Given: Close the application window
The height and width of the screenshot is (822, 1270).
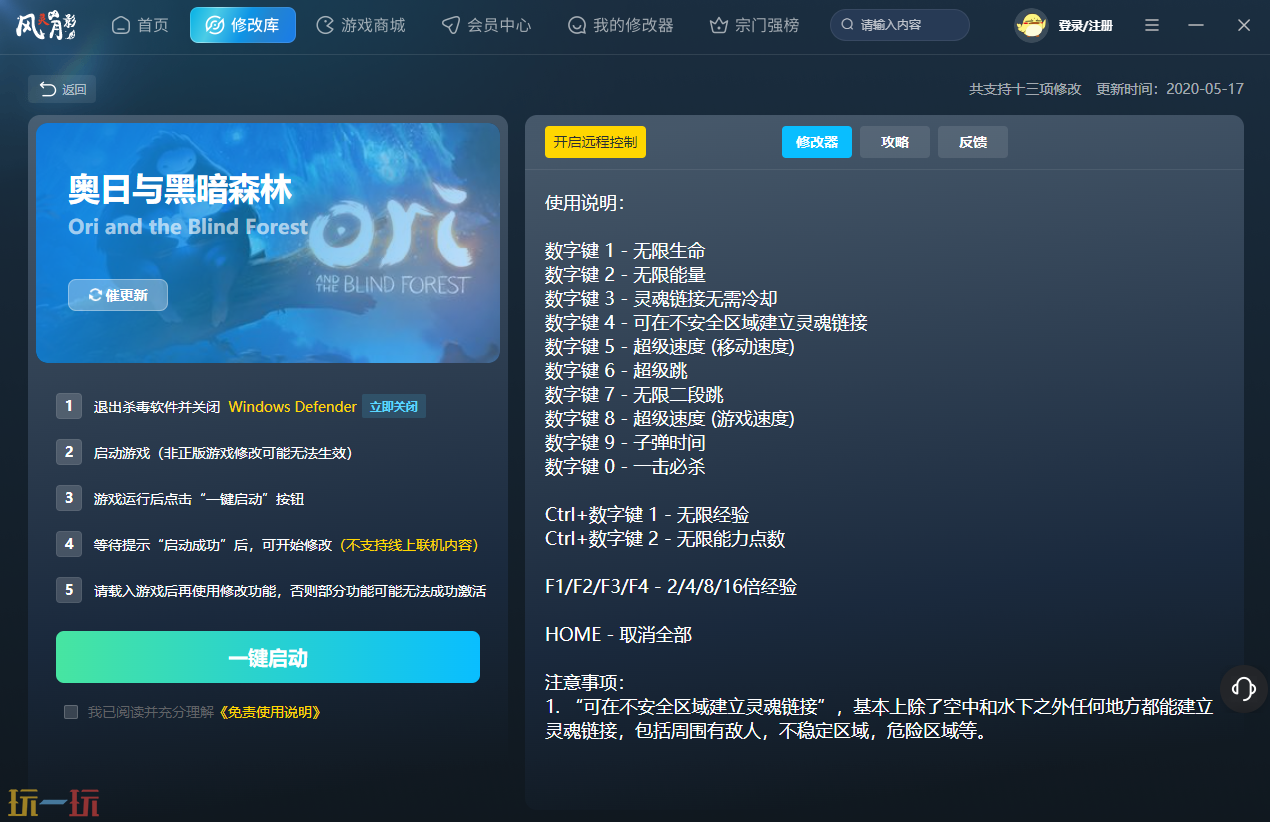Looking at the screenshot, I should click(x=1244, y=25).
